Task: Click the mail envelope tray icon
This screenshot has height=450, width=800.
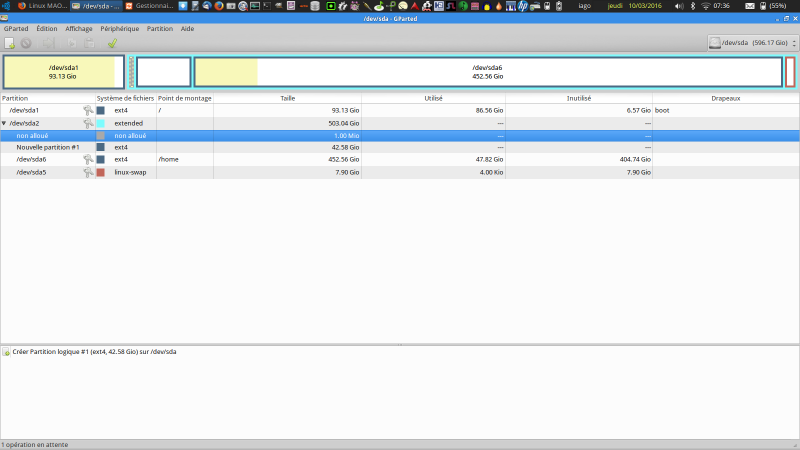Action: [x=749, y=6]
